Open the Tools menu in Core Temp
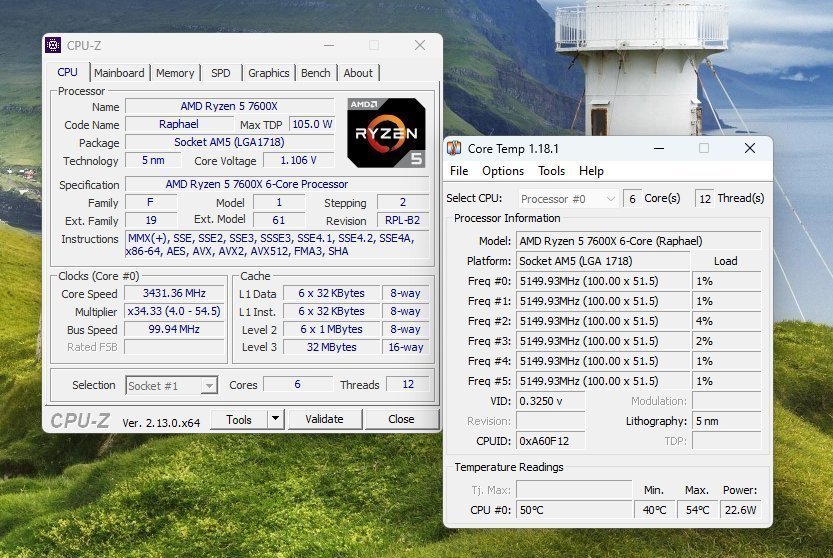This screenshot has height=558, width=833. pos(551,171)
